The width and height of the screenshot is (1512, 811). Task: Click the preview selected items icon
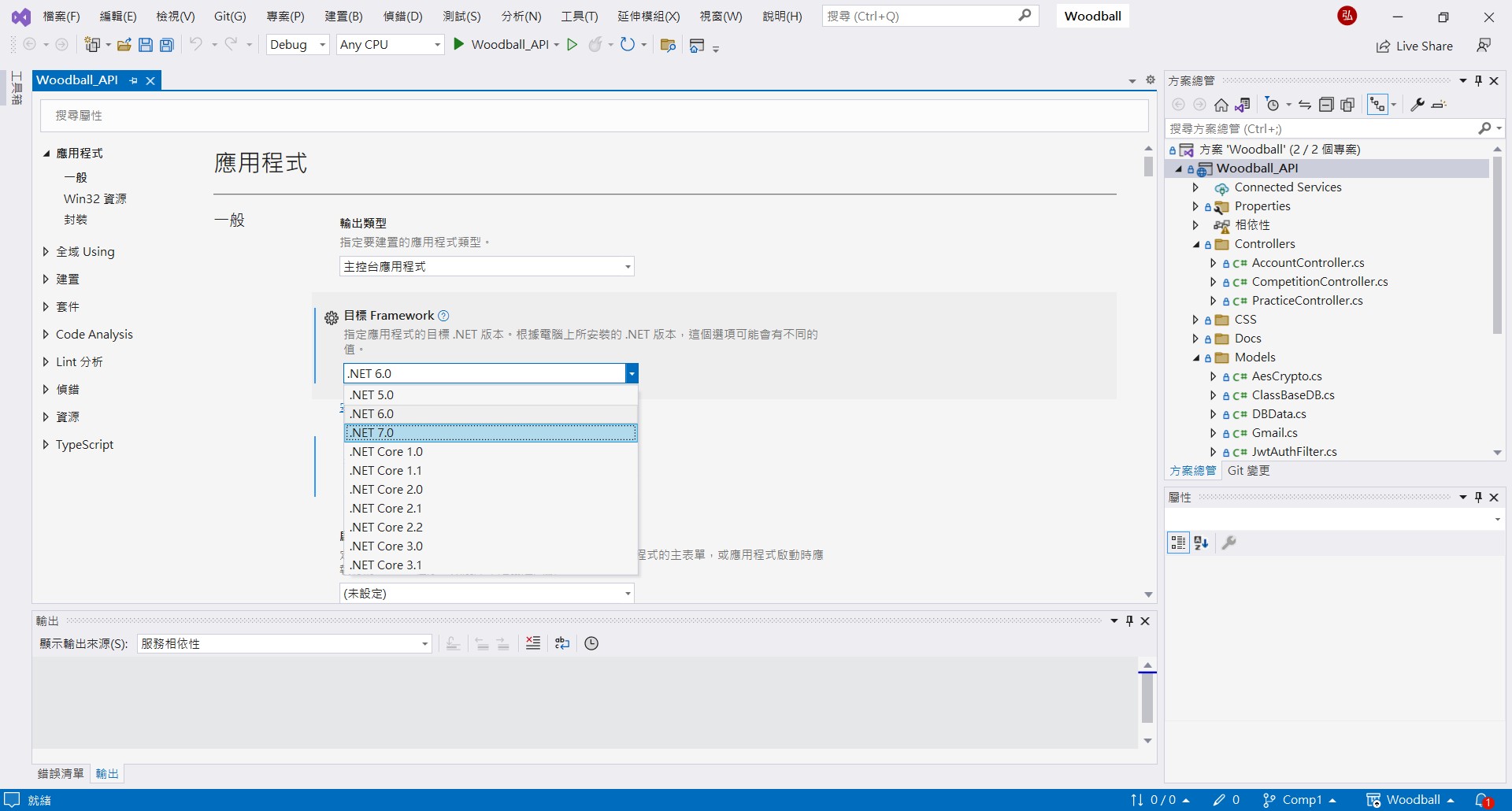click(1439, 105)
